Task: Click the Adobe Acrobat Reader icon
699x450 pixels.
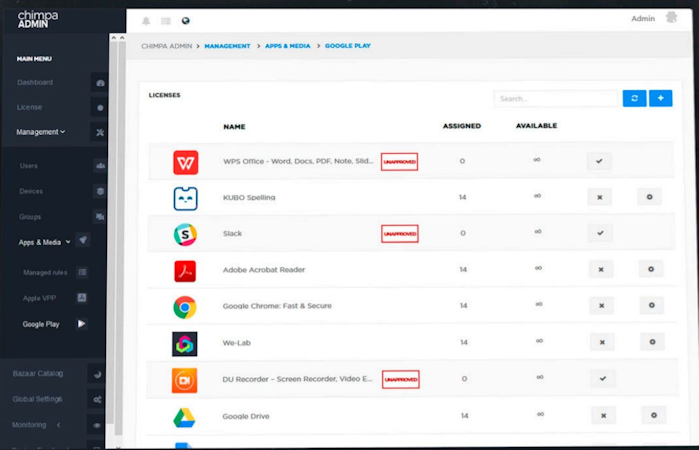Action: tap(185, 271)
